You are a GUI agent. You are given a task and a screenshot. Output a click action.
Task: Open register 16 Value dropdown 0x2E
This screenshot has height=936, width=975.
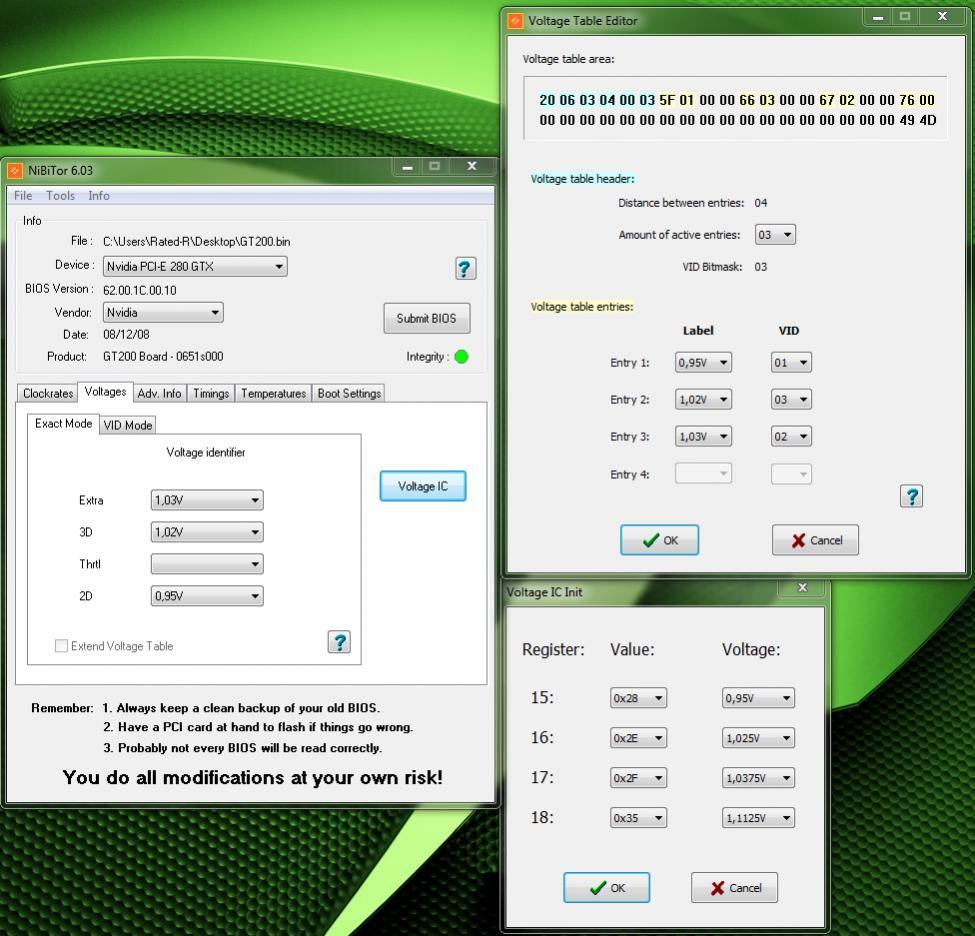[x=638, y=738]
